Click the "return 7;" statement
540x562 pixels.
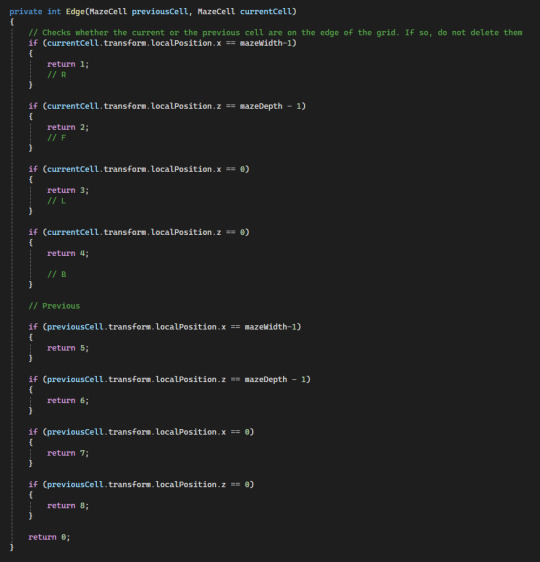[68, 453]
